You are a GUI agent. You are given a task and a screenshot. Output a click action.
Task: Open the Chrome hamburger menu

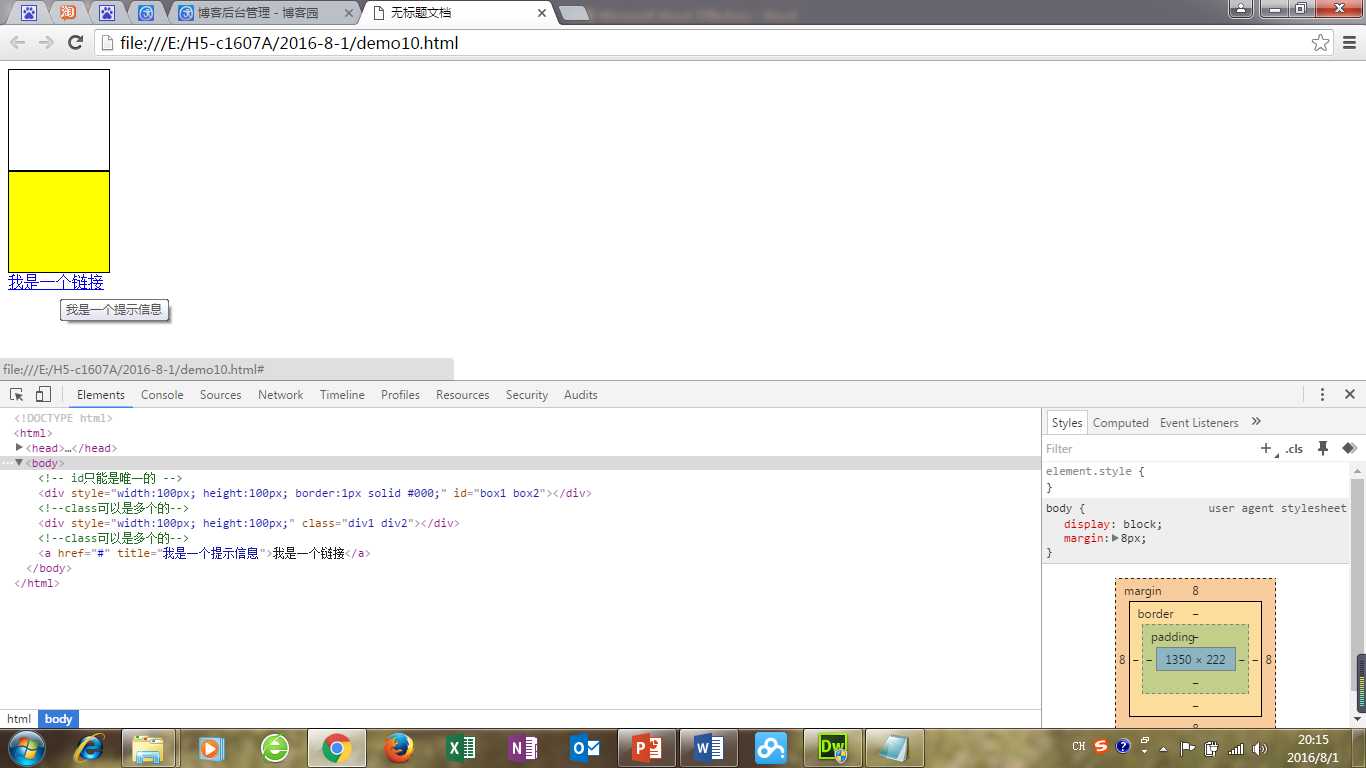pyautogui.click(x=1349, y=42)
